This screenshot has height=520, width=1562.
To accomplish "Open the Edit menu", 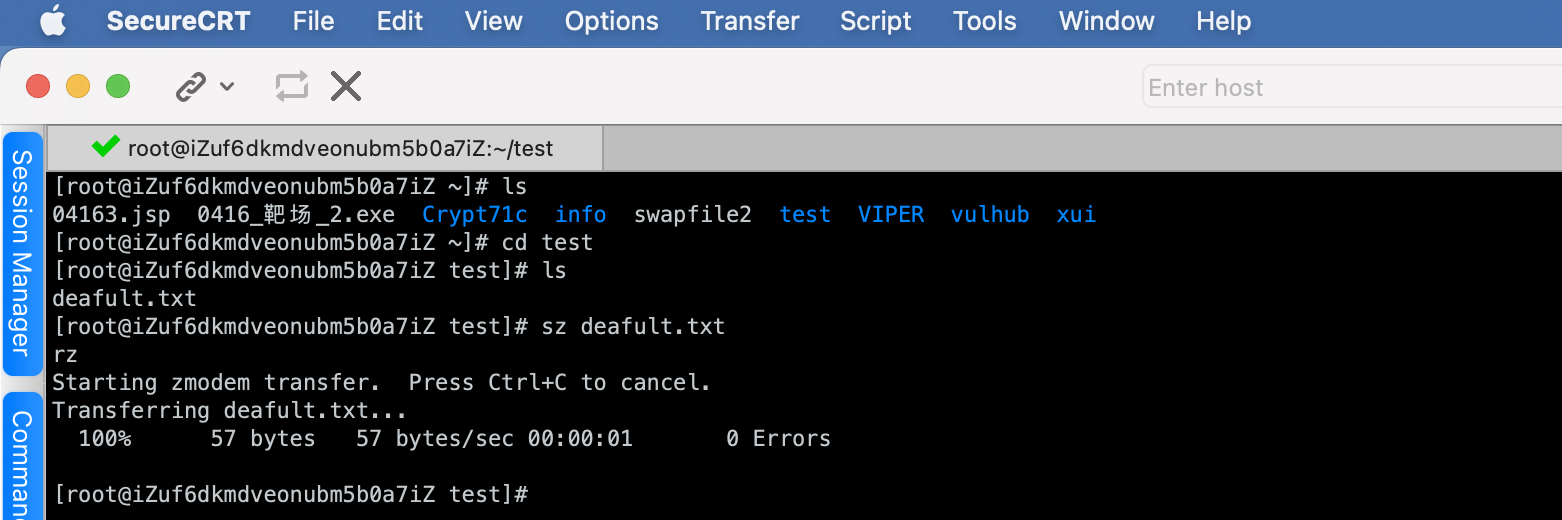I will pyautogui.click(x=400, y=21).
